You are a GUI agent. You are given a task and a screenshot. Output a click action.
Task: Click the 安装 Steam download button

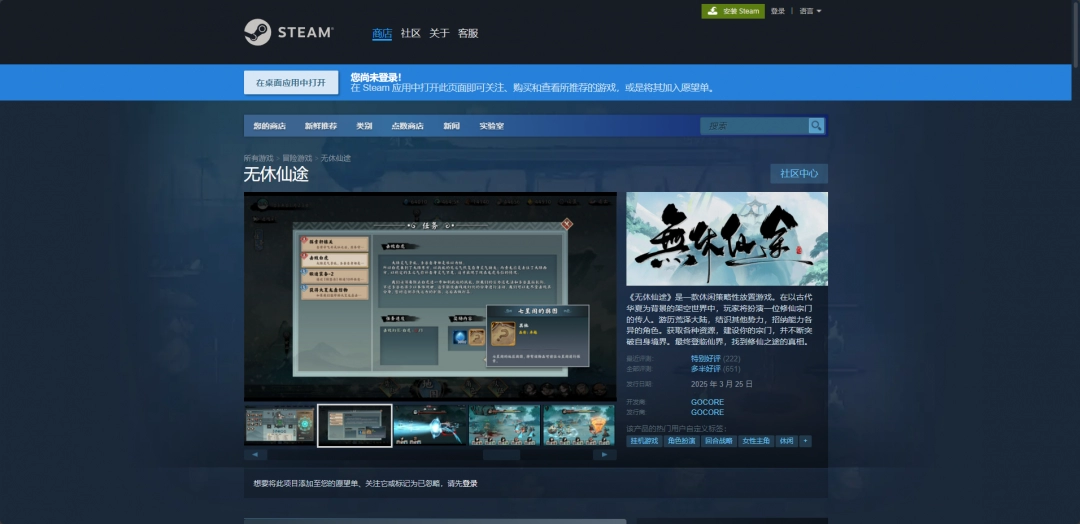pyautogui.click(x=732, y=11)
